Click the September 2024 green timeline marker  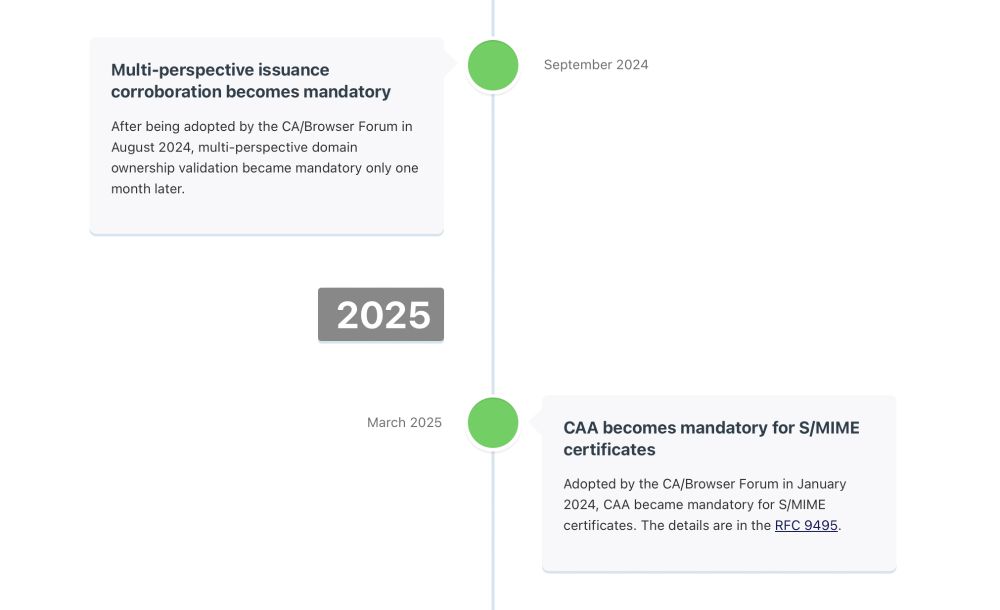click(493, 65)
